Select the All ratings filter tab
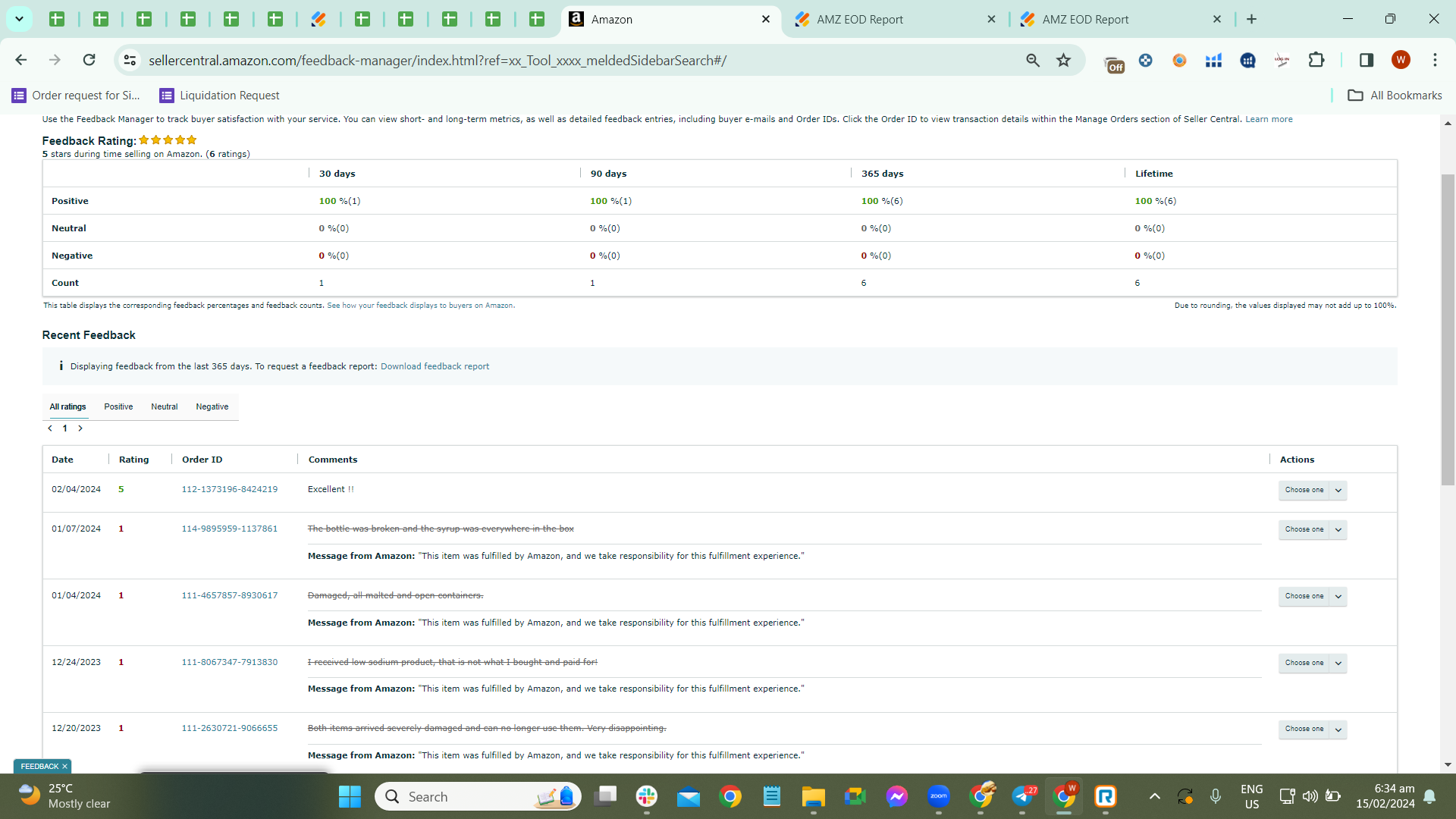The width and height of the screenshot is (1456, 819). tap(67, 406)
